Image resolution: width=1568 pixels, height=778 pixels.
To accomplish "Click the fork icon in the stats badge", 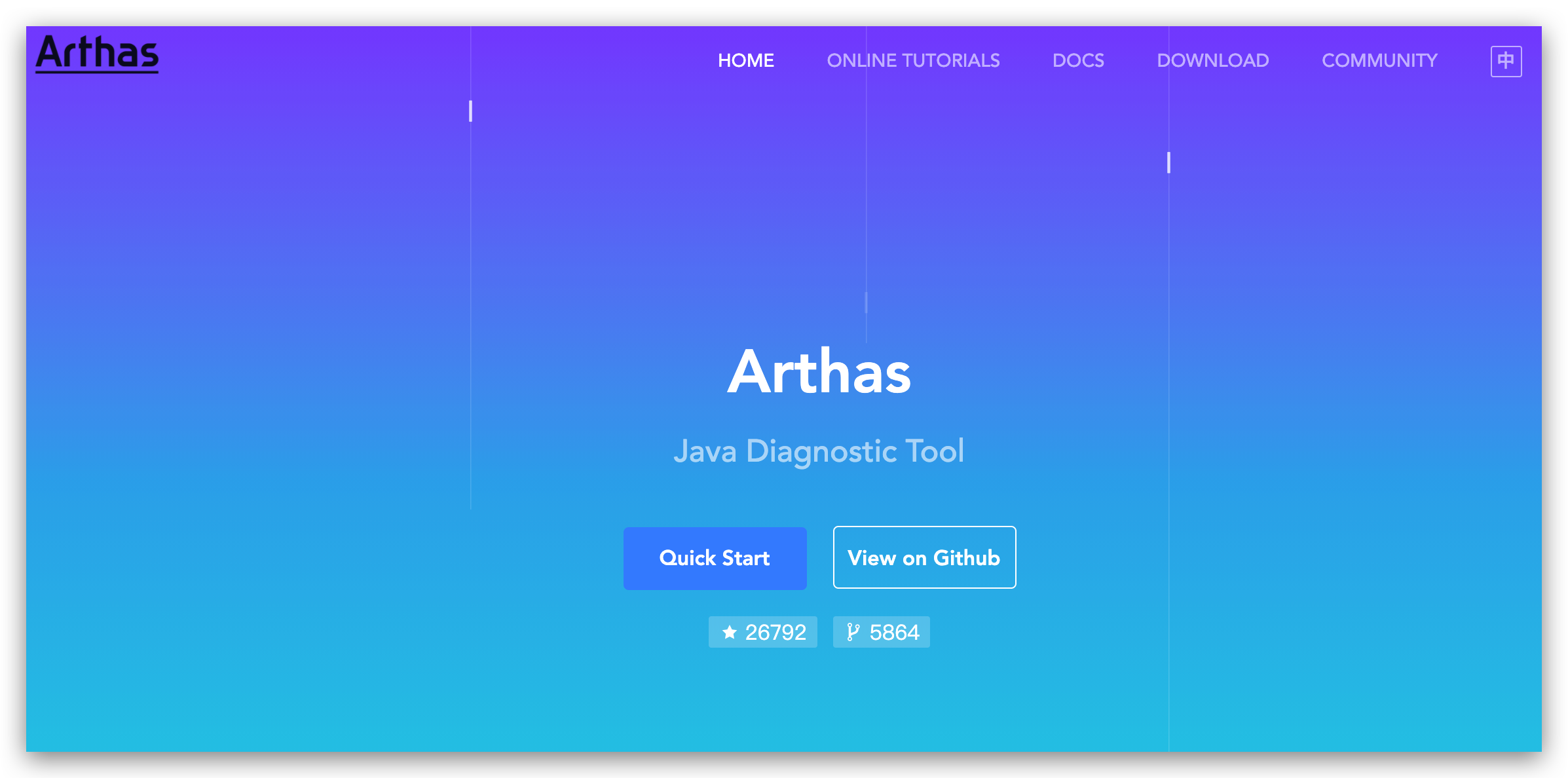I will (852, 632).
